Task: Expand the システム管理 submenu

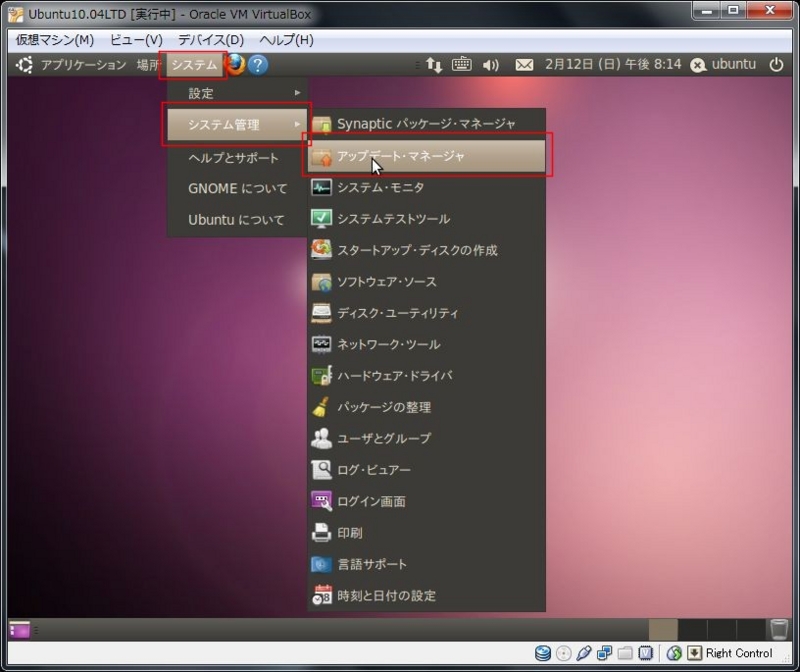Action: pos(237,125)
